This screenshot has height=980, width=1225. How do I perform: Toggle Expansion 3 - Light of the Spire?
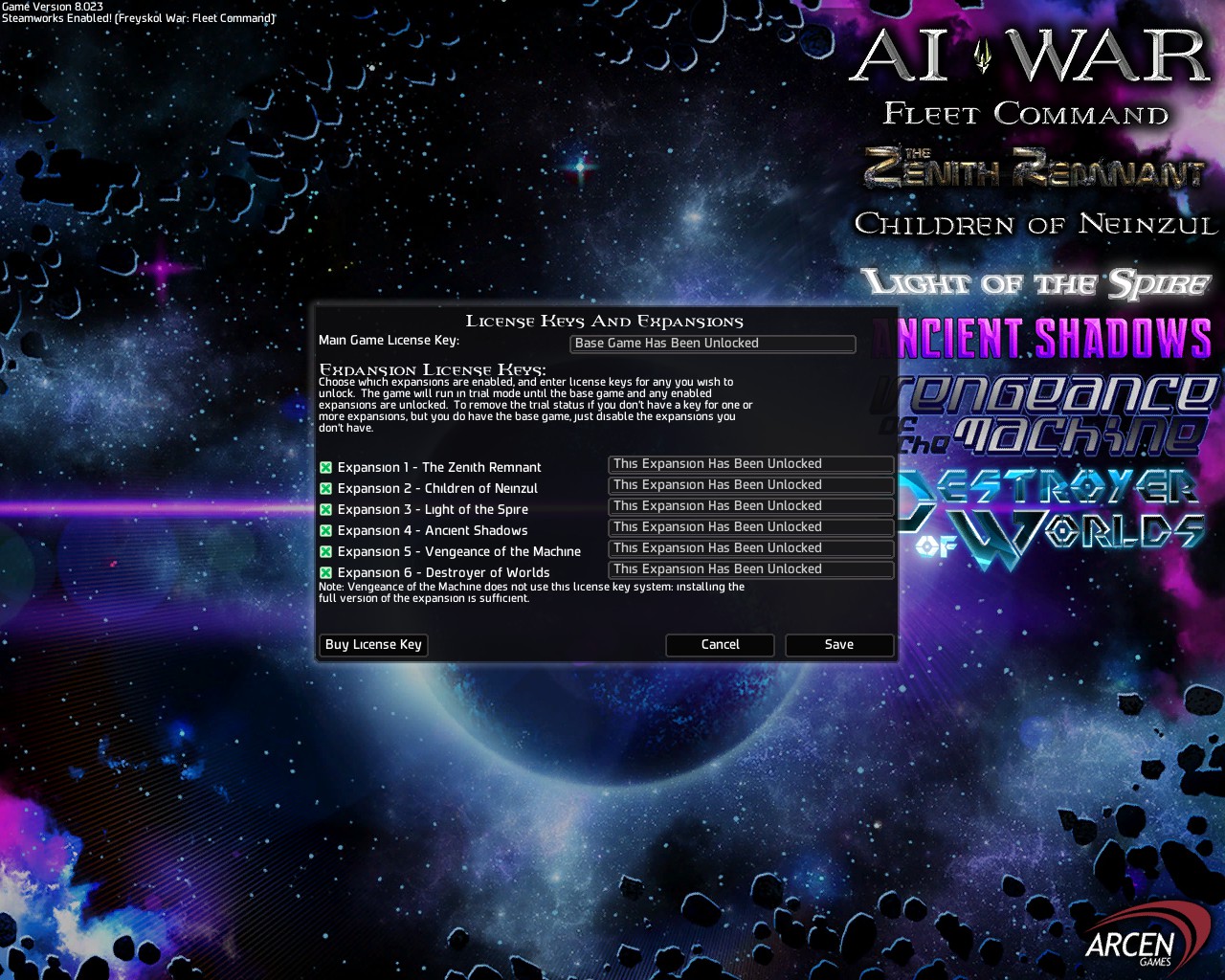point(325,509)
